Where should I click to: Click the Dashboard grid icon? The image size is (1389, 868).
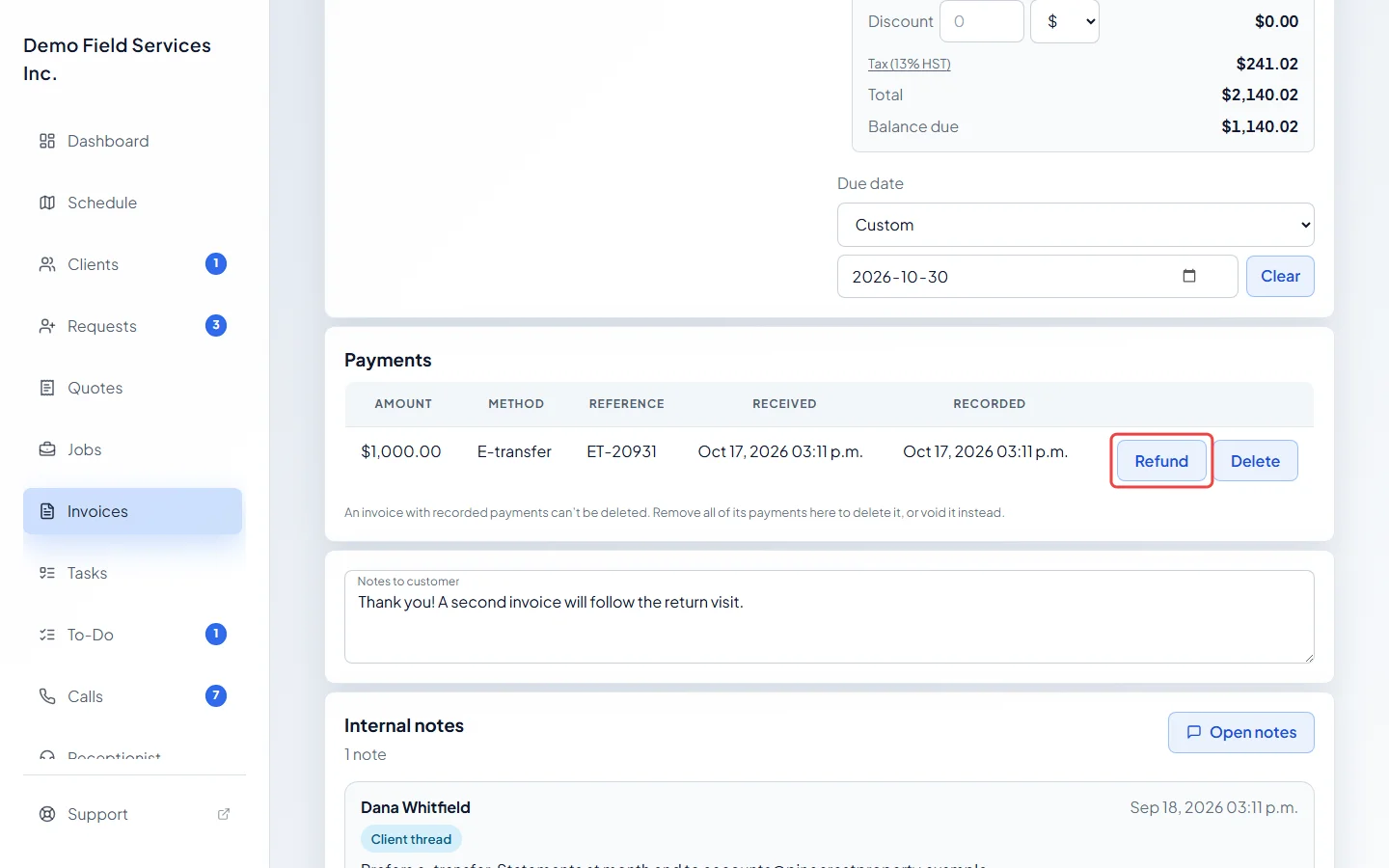47,141
